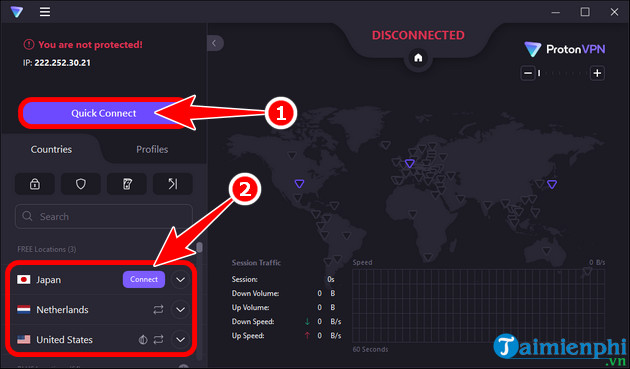Image resolution: width=630 pixels, height=369 pixels.
Task: Click the IP address 222.252.30.21
Action: click(x=62, y=63)
